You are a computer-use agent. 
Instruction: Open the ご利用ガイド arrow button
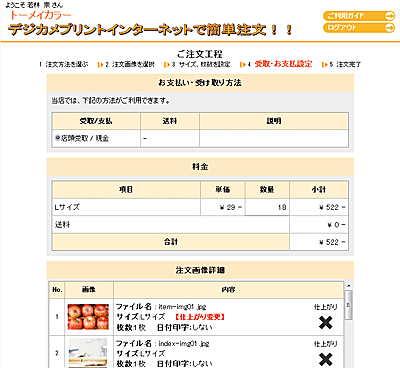click(x=359, y=16)
